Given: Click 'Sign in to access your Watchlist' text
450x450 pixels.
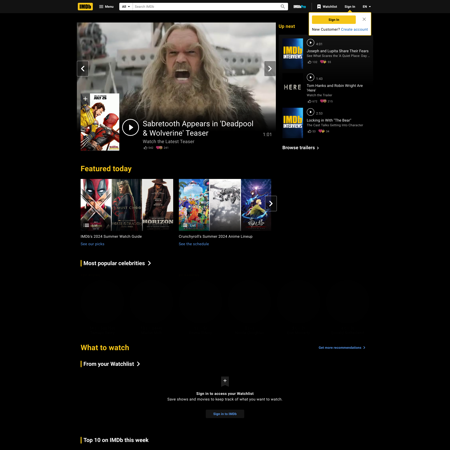Looking at the screenshot, I should [x=225, y=394].
